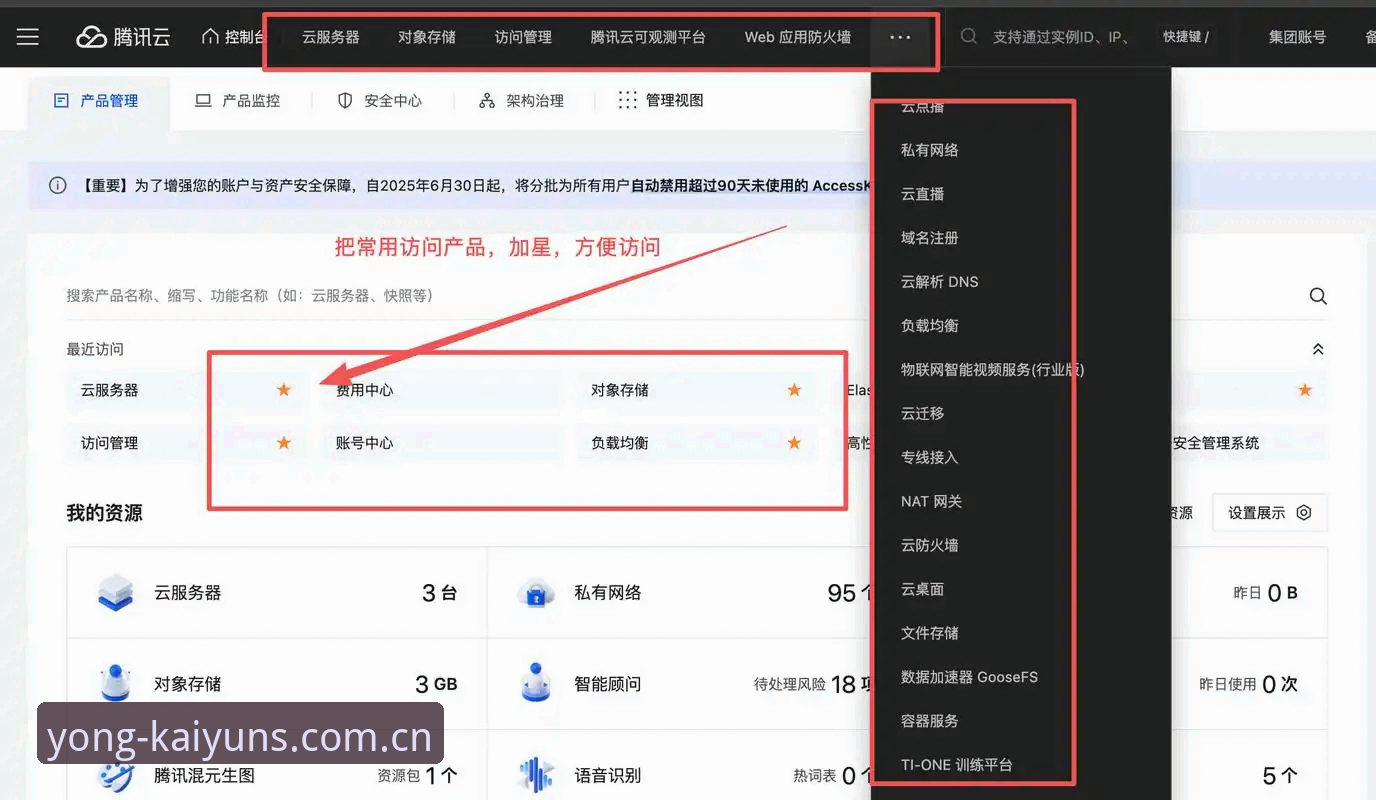
Task: Toggle the star at far right of the recent visits row
Action: click(1304, 390)
